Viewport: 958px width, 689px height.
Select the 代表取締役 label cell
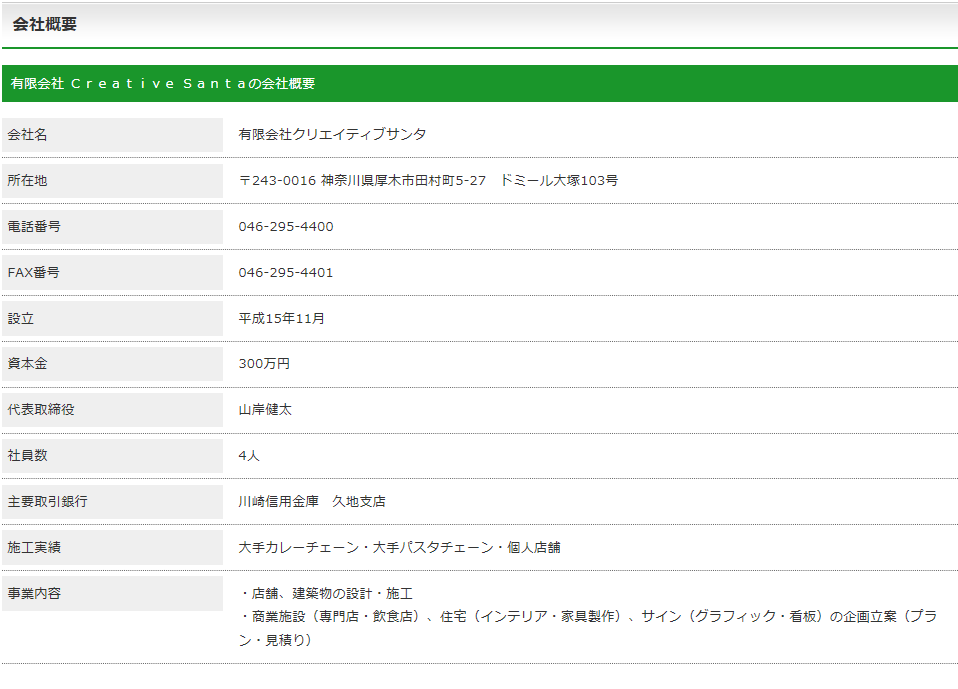[x=112, y=410]
